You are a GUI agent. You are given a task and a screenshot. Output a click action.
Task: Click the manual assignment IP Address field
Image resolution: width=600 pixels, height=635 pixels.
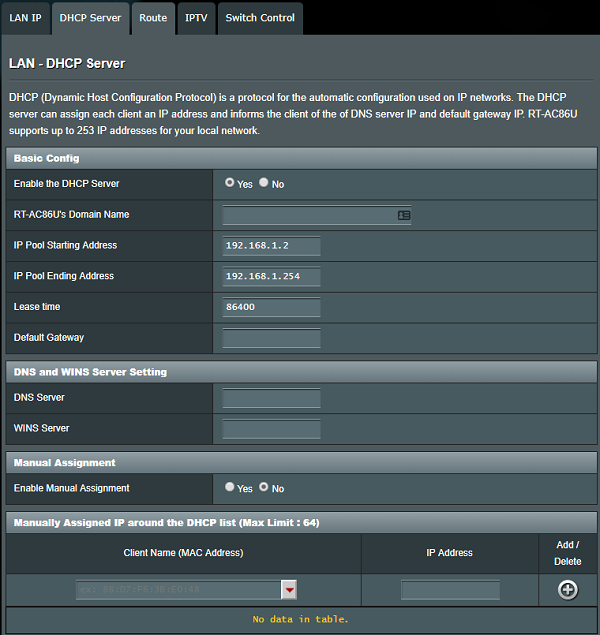(x=450, y=590)
